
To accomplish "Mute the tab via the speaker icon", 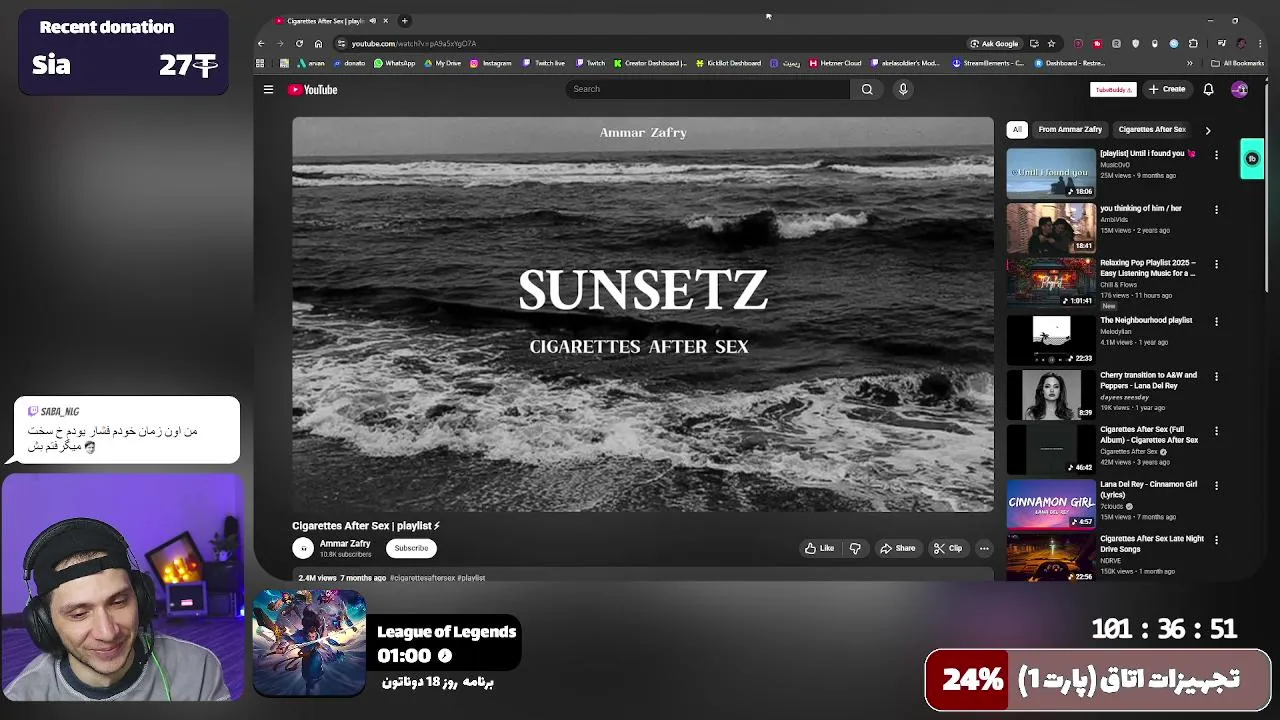I will point(372,21).
